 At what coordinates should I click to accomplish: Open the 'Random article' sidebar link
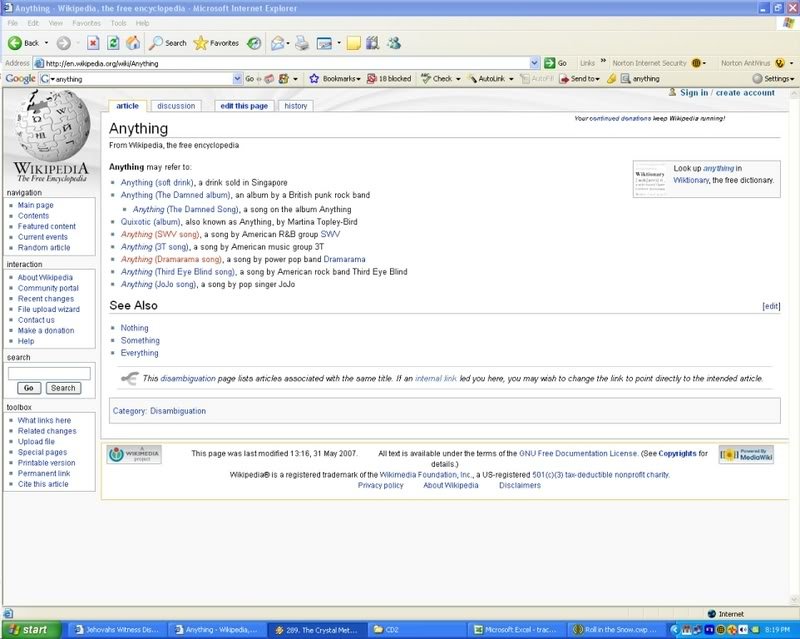click(44, 248)
